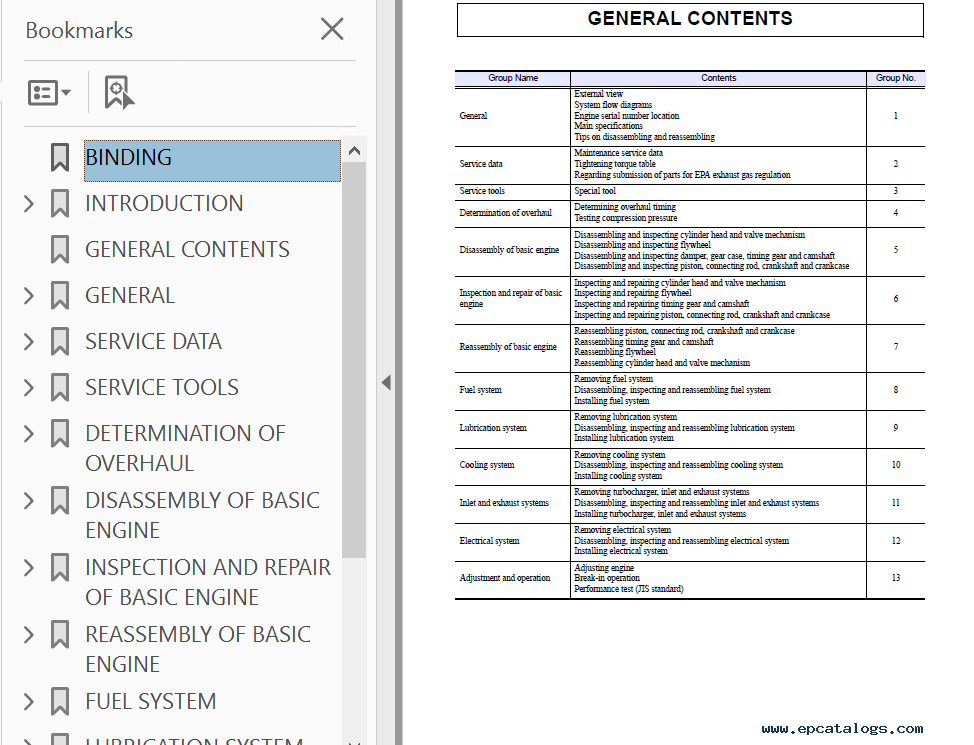Screen dimensions: 974x745
Task: Click the bookmark icon beside GENERAL CONTENTS
Action: (60, 250)
